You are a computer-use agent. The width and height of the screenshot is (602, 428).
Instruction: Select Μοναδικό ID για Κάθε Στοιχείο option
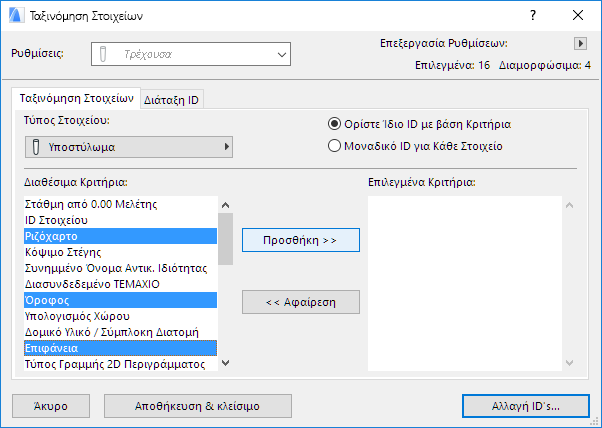pyautogui.click(x=335, y=146)
